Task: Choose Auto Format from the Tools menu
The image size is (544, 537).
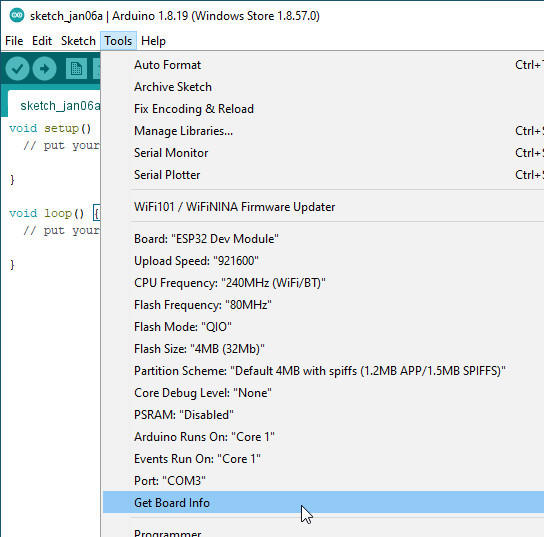Action: pyautogui.click(x=323, y=65)
